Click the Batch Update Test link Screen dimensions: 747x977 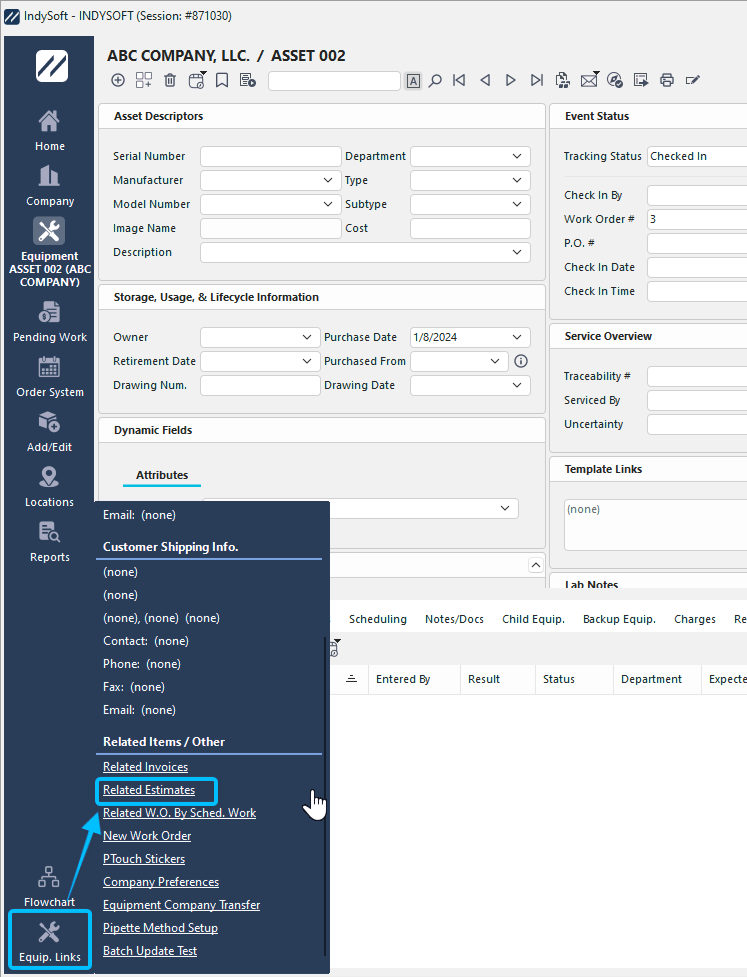(150, 951)
